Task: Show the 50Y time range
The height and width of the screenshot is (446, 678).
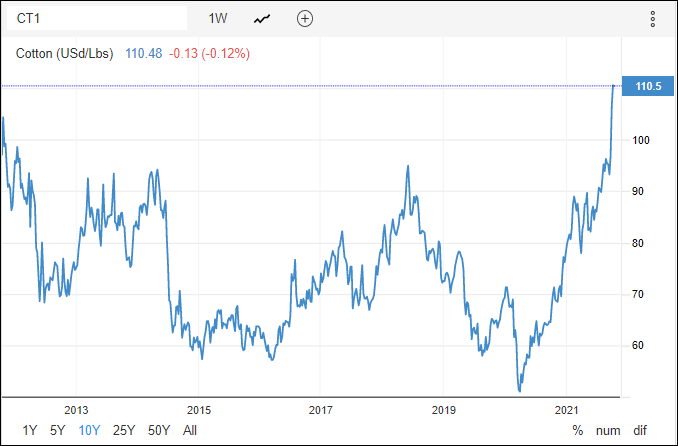Action: coord(158,430)
